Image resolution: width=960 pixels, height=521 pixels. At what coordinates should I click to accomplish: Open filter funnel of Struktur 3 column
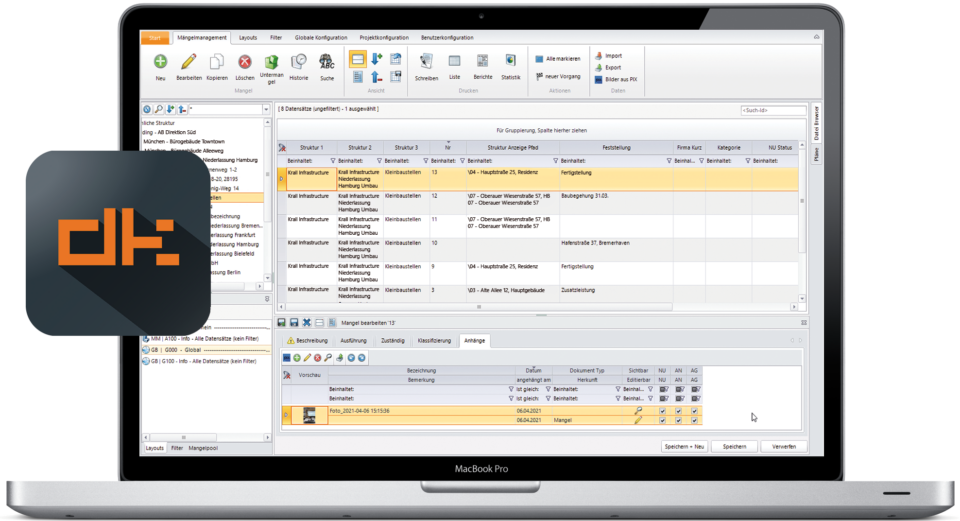pyautogui.click(x=426, y=161)
